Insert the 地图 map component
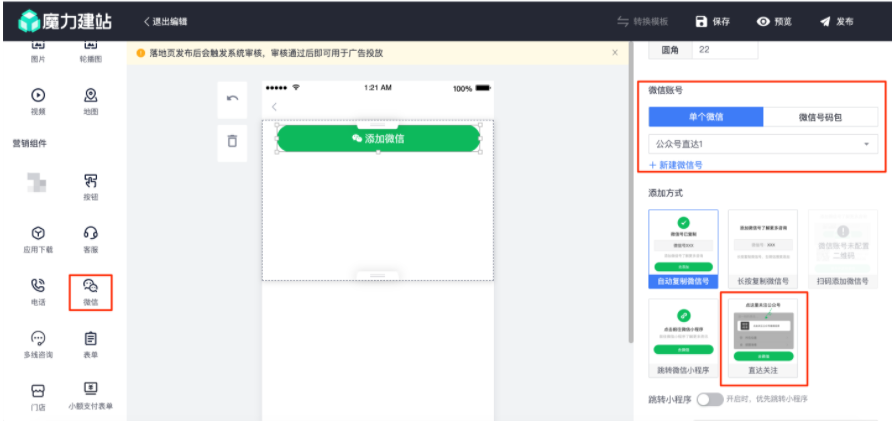The image size is (896, 424). click(90, 100)
